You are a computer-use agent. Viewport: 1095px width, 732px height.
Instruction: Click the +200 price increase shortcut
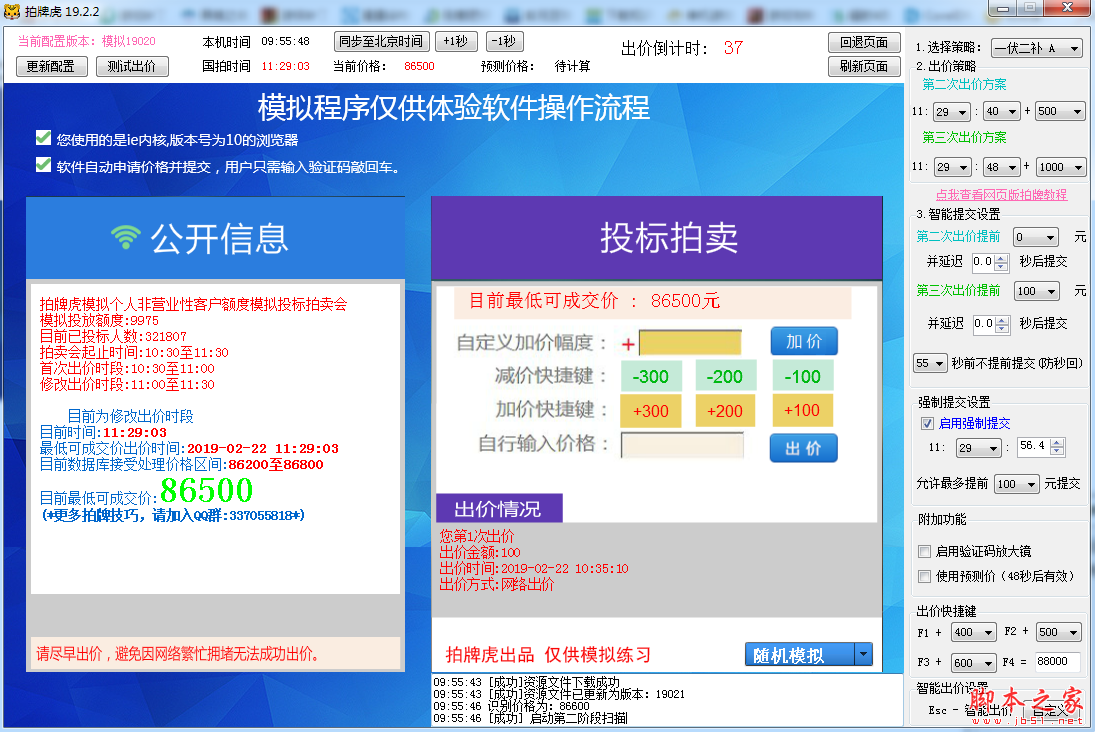pos(725,410)
